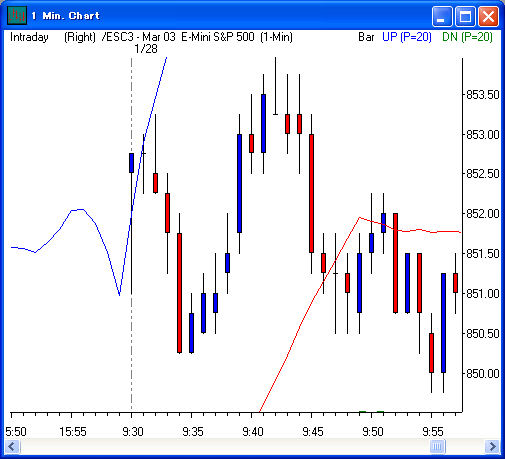Click the horizontal scrollbar thumb
Image resolution: width=505 pixels, height=459 pixels.
click(437, 446)
